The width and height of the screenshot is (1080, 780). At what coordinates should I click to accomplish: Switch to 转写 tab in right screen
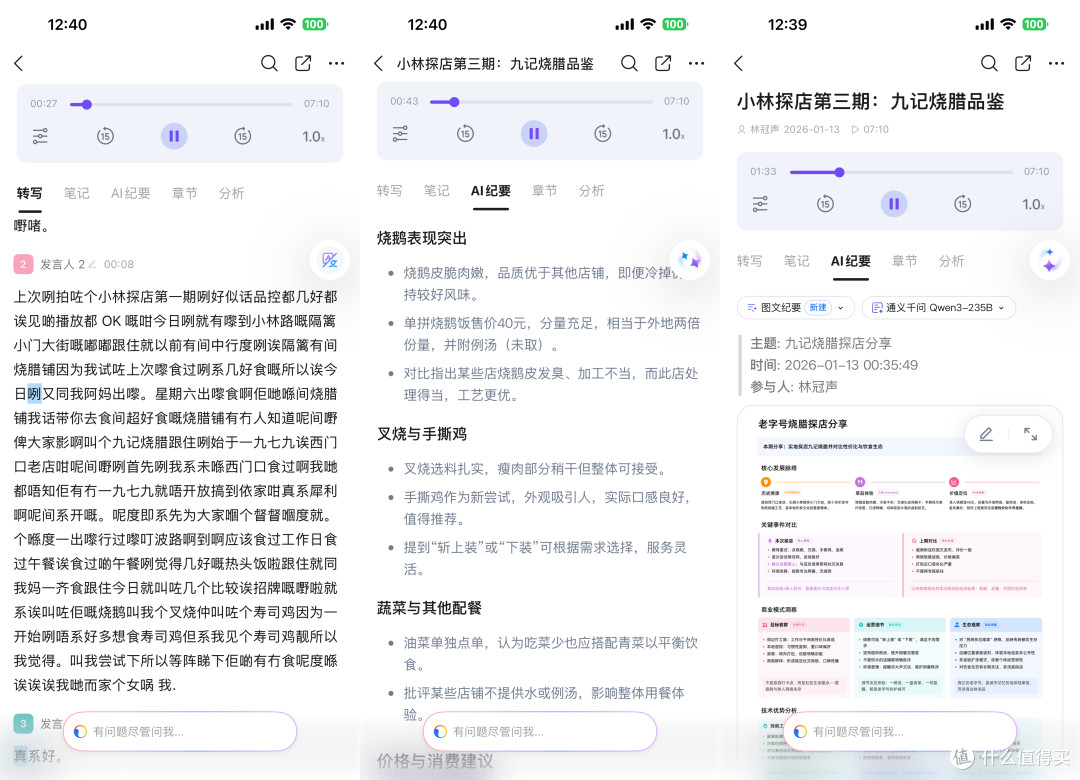(749, 260)
